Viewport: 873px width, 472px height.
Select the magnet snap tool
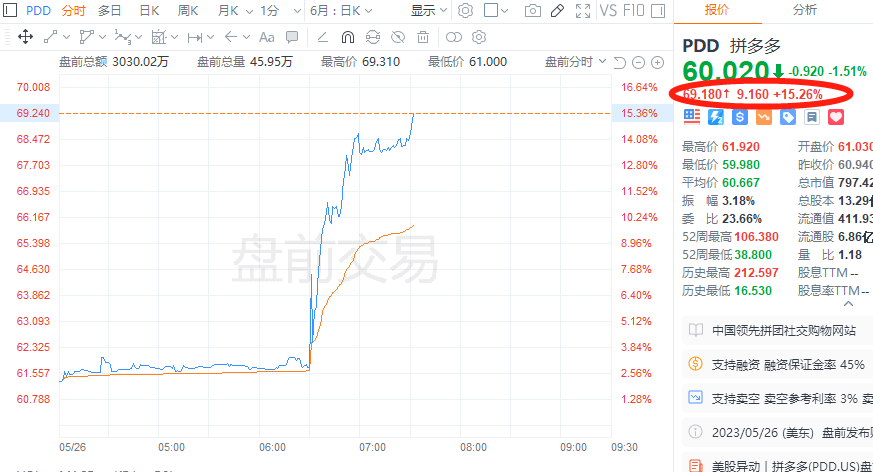347,37
